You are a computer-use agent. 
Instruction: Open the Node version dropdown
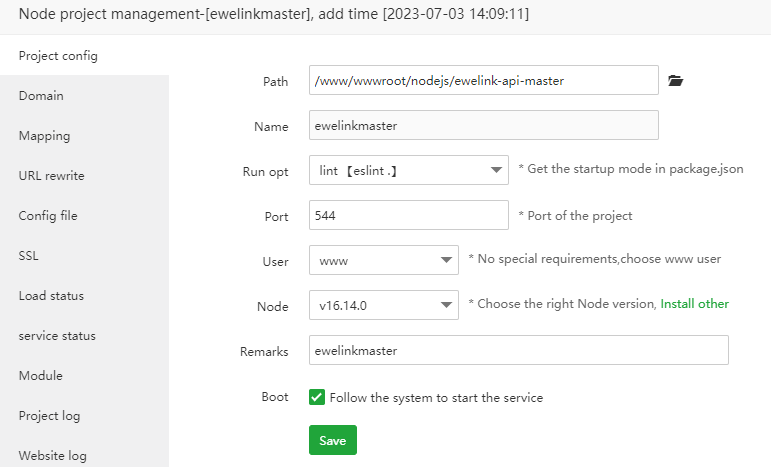pos(384,305)
